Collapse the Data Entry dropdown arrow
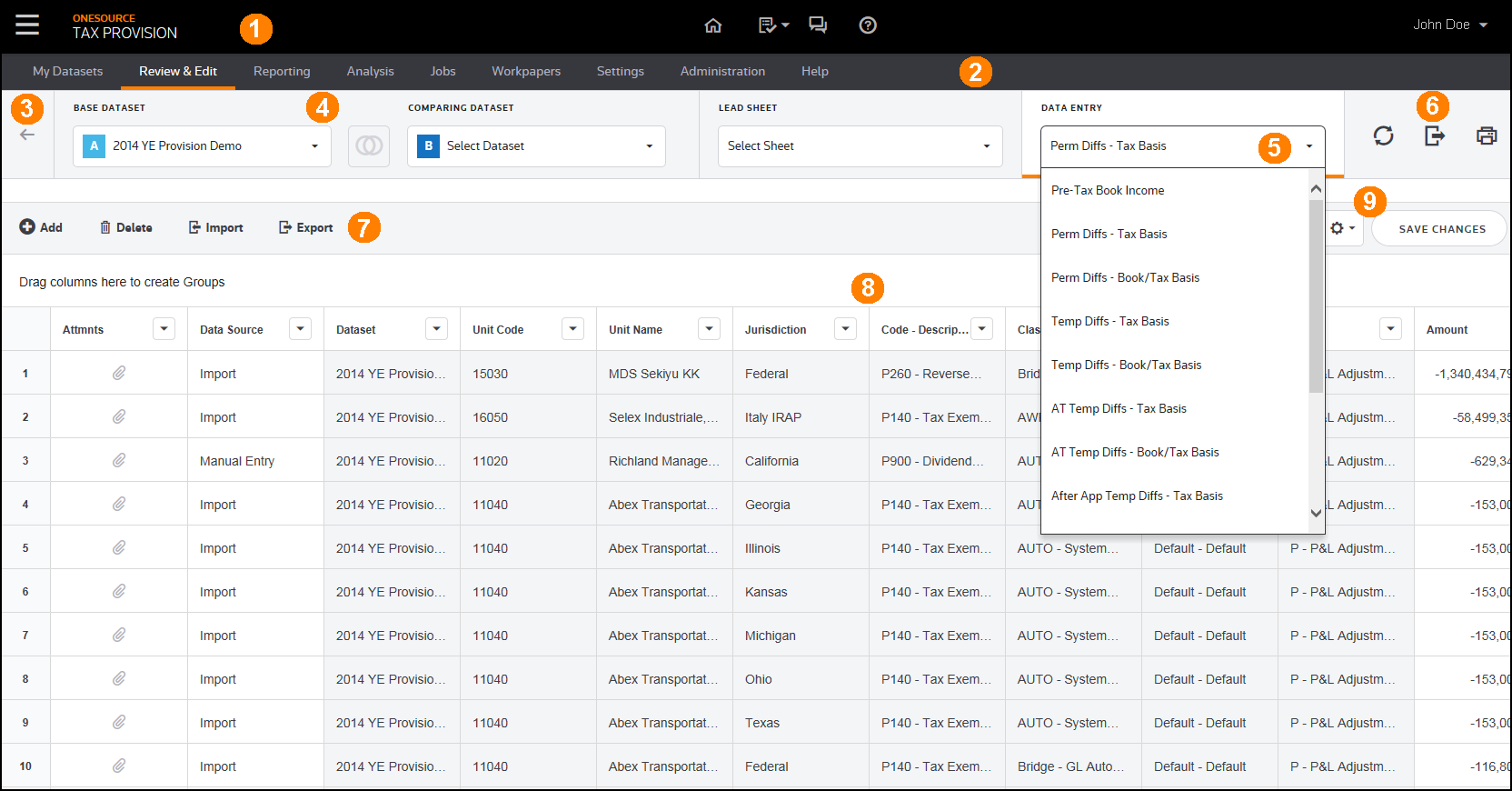The height and width of the screenshot is (791, 1512). tap(1309, 145)
